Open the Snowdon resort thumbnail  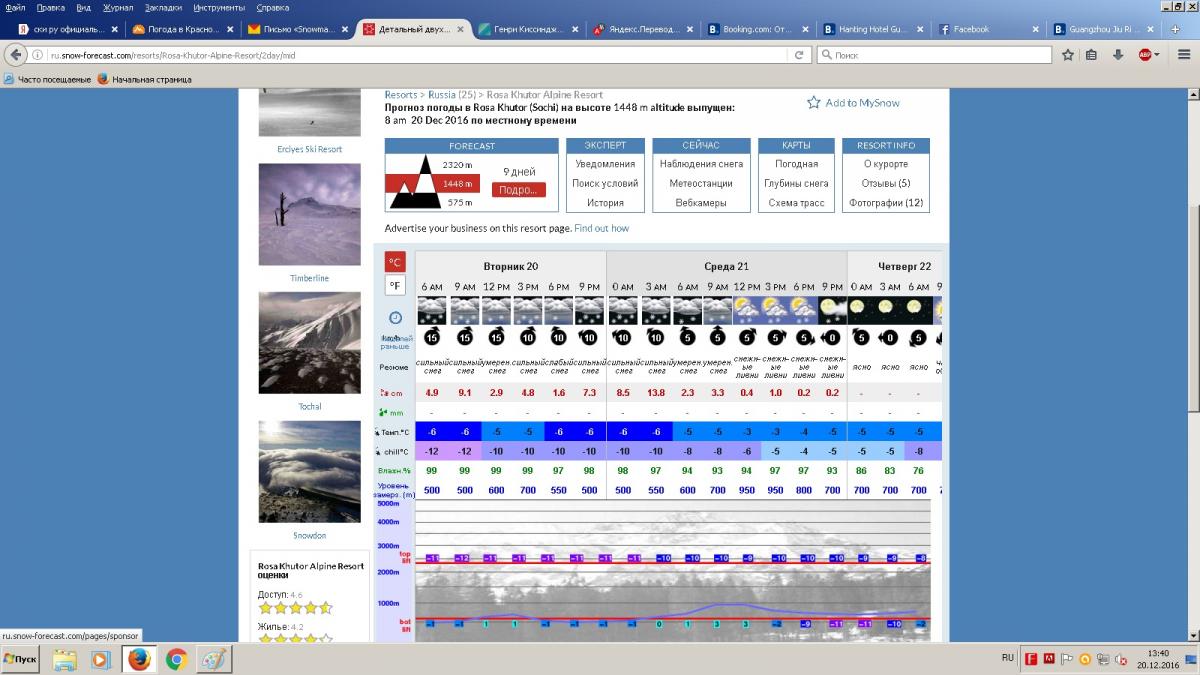tap(309, 472)
